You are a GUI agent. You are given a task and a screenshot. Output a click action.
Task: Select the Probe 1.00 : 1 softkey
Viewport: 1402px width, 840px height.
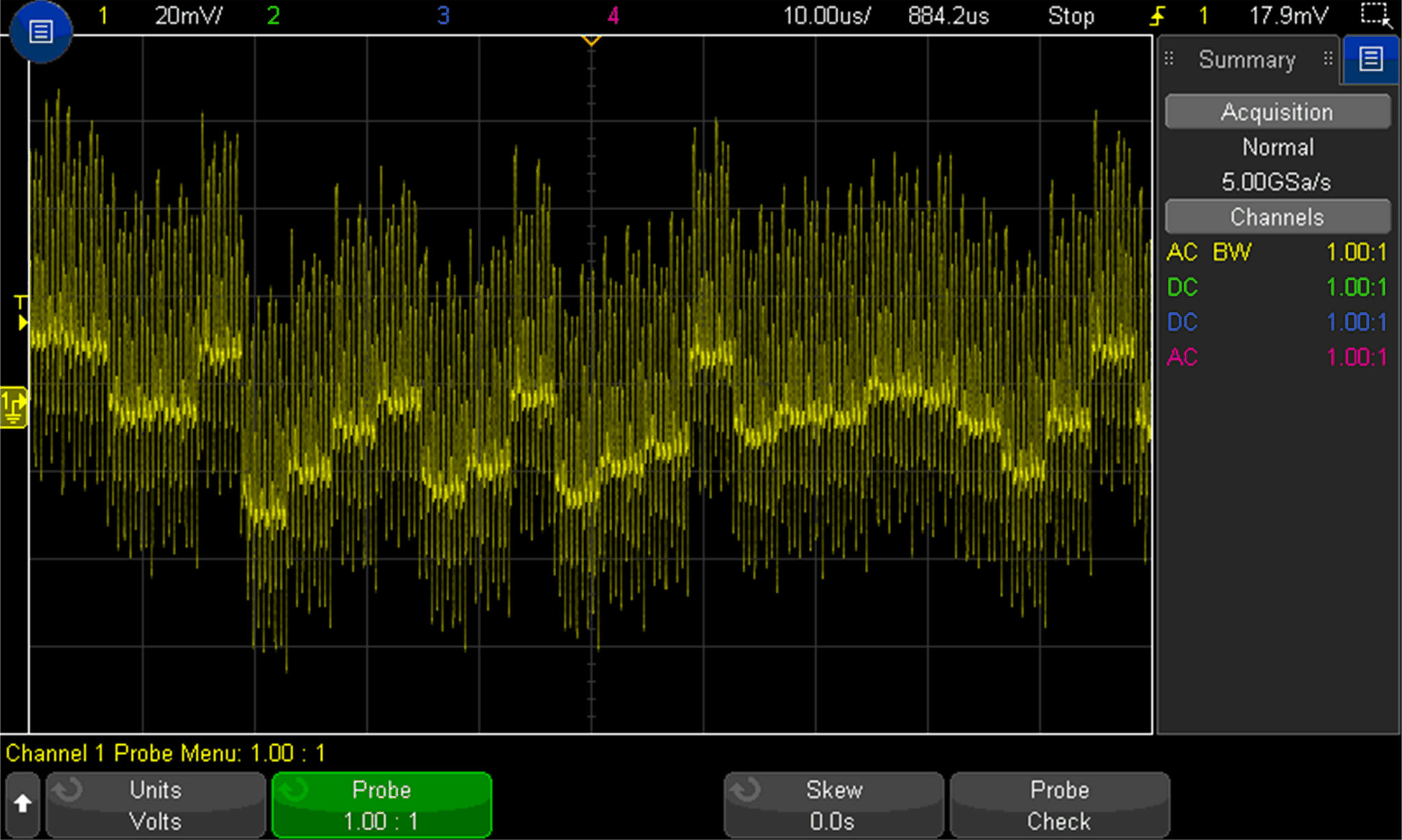tap(381, 805)
